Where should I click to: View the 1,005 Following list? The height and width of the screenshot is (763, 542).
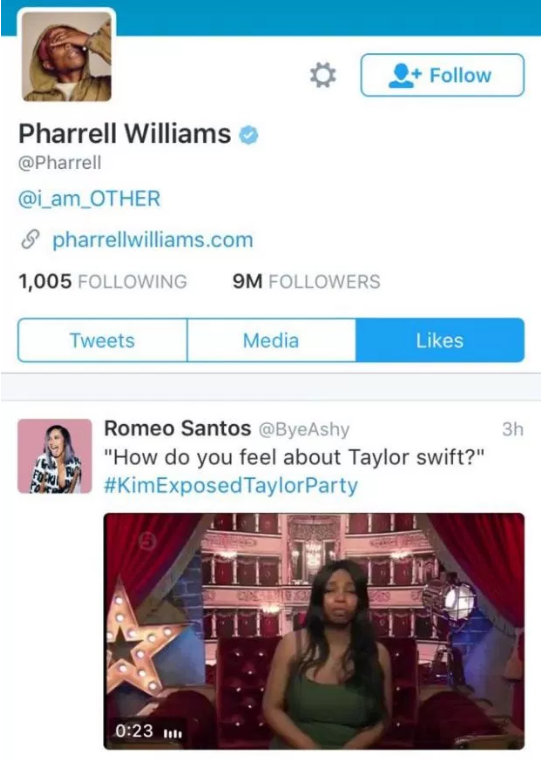[x=103, y=281]
